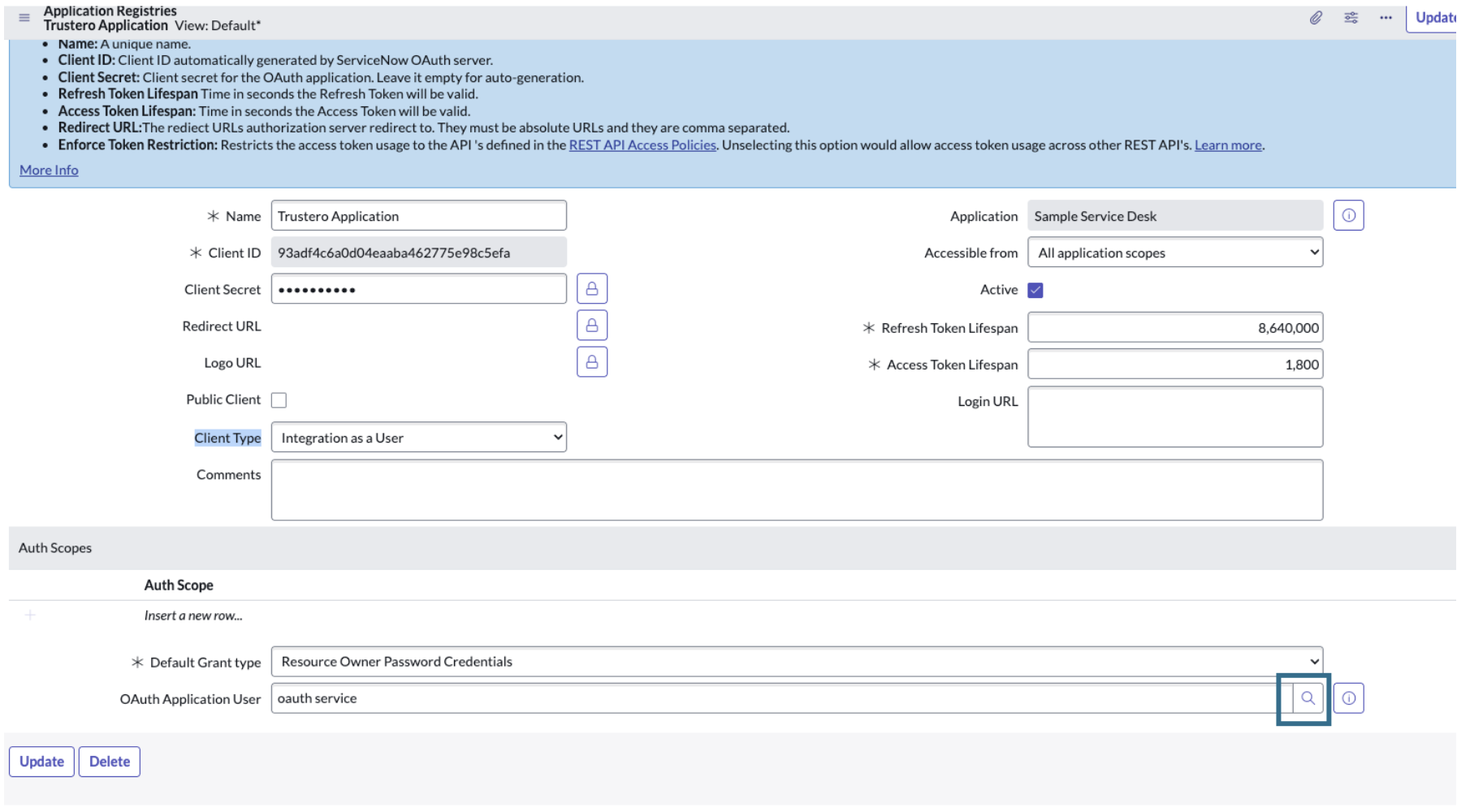Open the Accessible from dropdown
The image size is (1457, 812).
pyautogui.click(x=1174, y=253)
